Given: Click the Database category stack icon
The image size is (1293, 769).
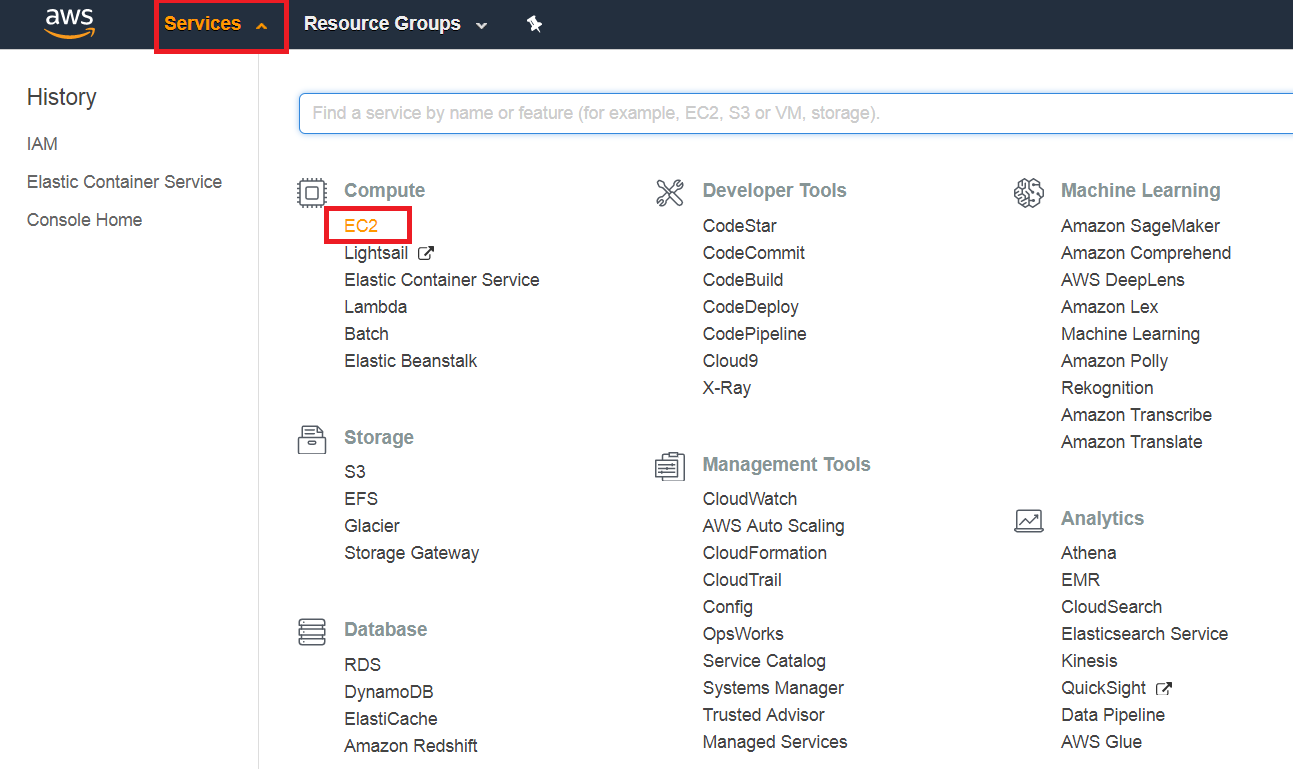Looking at the screenshot, I should pyautogui.click(x=311, y=631).
